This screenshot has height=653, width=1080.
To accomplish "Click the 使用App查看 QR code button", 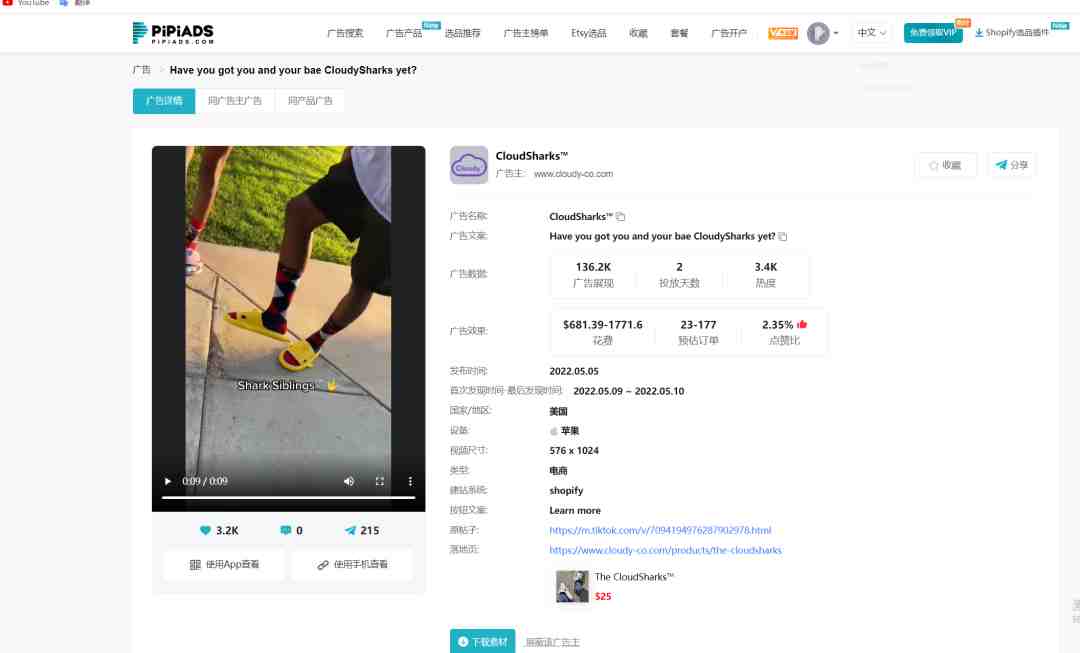I will [x=224, y=565].
